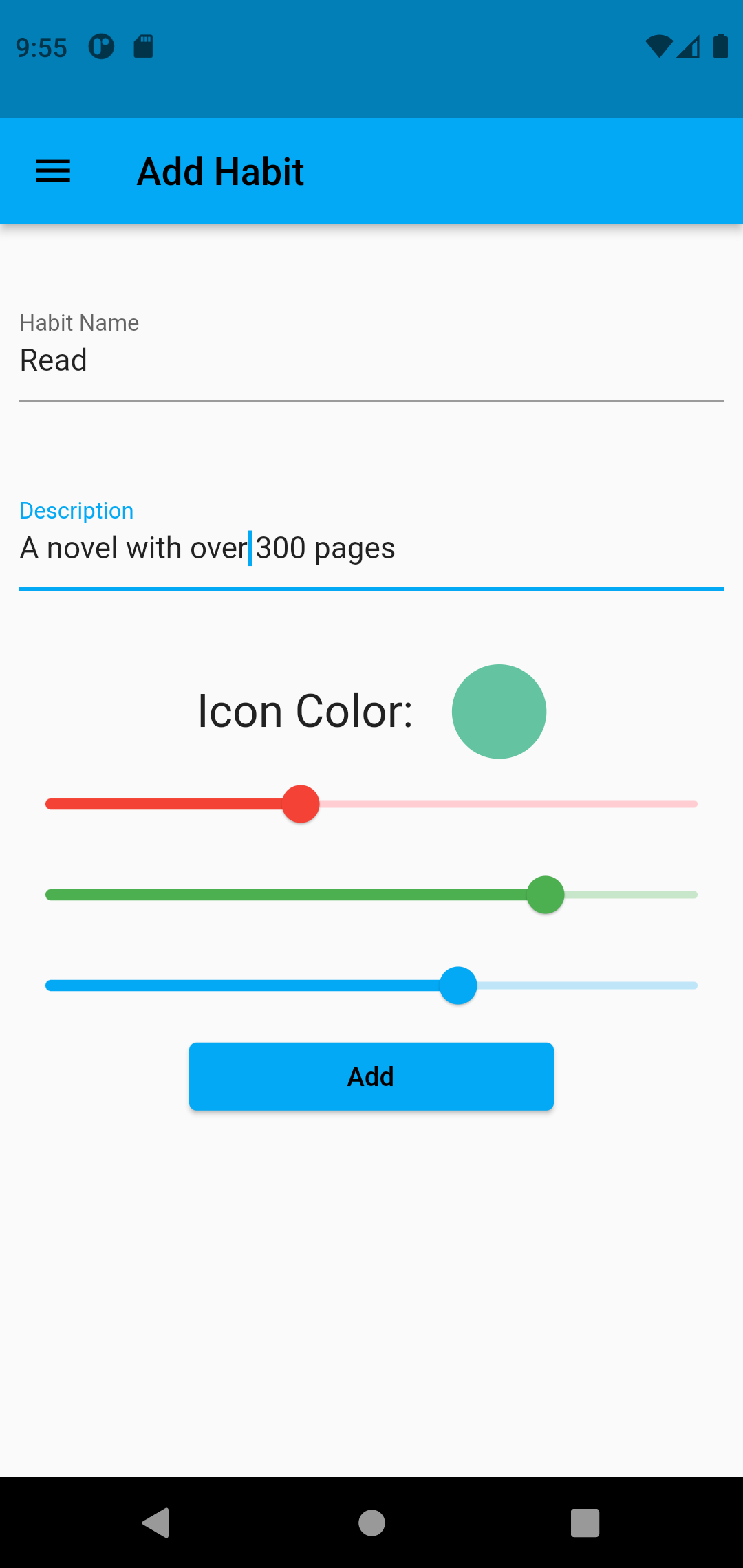Tap the cellular signal status icon
This screenshot has height=1568, width=743.
pyautogui.click(x=688, y=47)
